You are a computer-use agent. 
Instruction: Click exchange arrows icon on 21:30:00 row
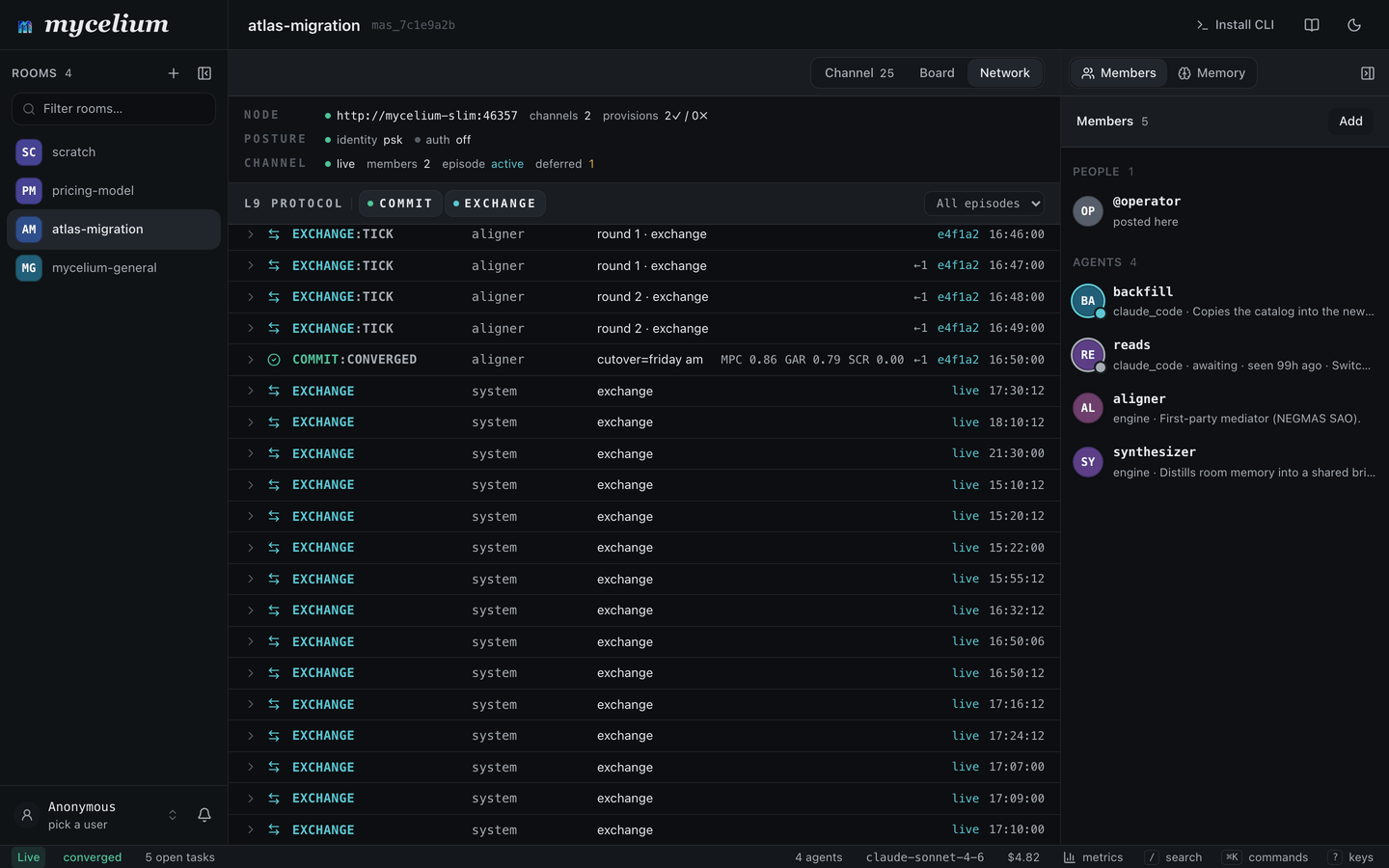coord(274,454)
